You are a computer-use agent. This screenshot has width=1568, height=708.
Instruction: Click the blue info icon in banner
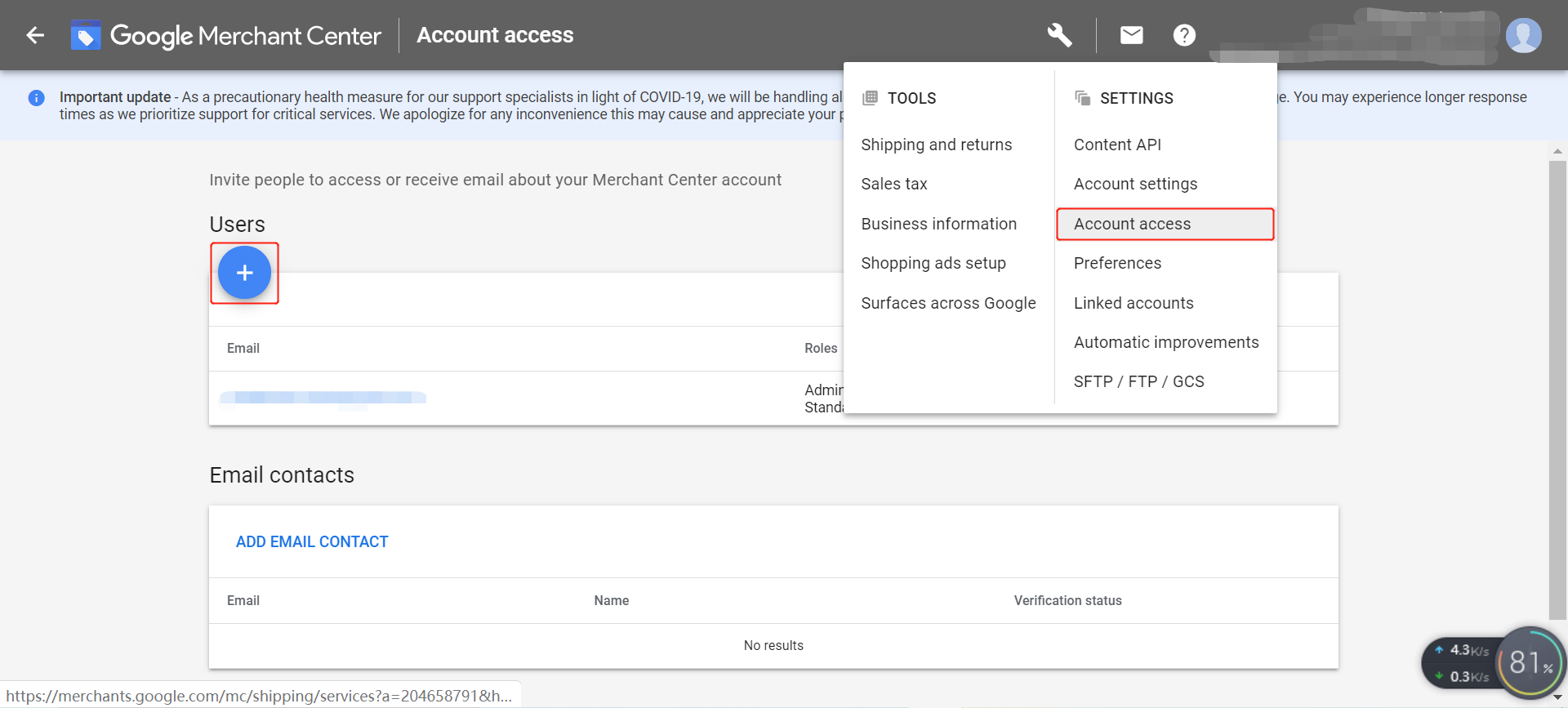(37, 98)
